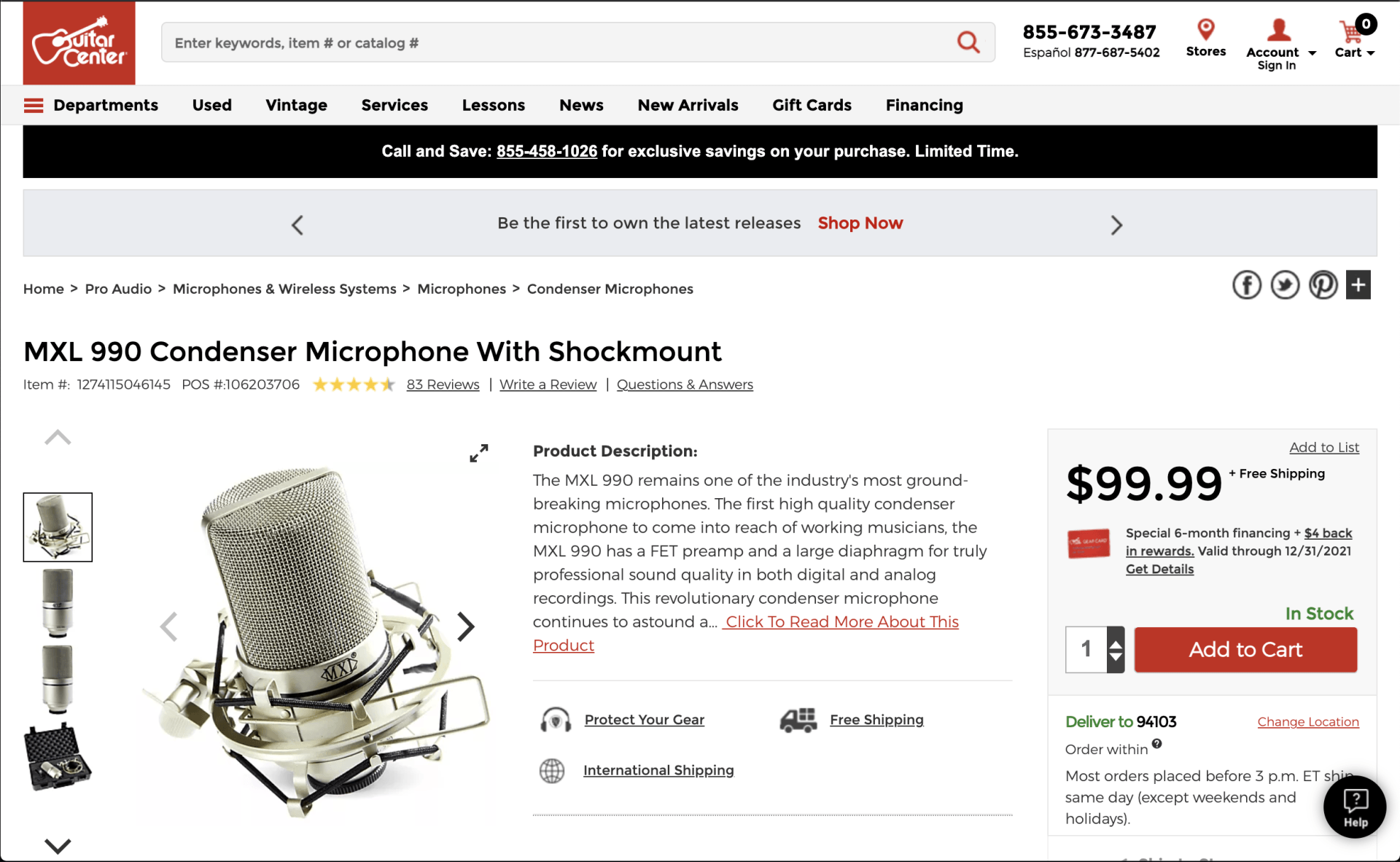
Task: Open the Account Sign In dropdown
Action: click(1280, 45)
